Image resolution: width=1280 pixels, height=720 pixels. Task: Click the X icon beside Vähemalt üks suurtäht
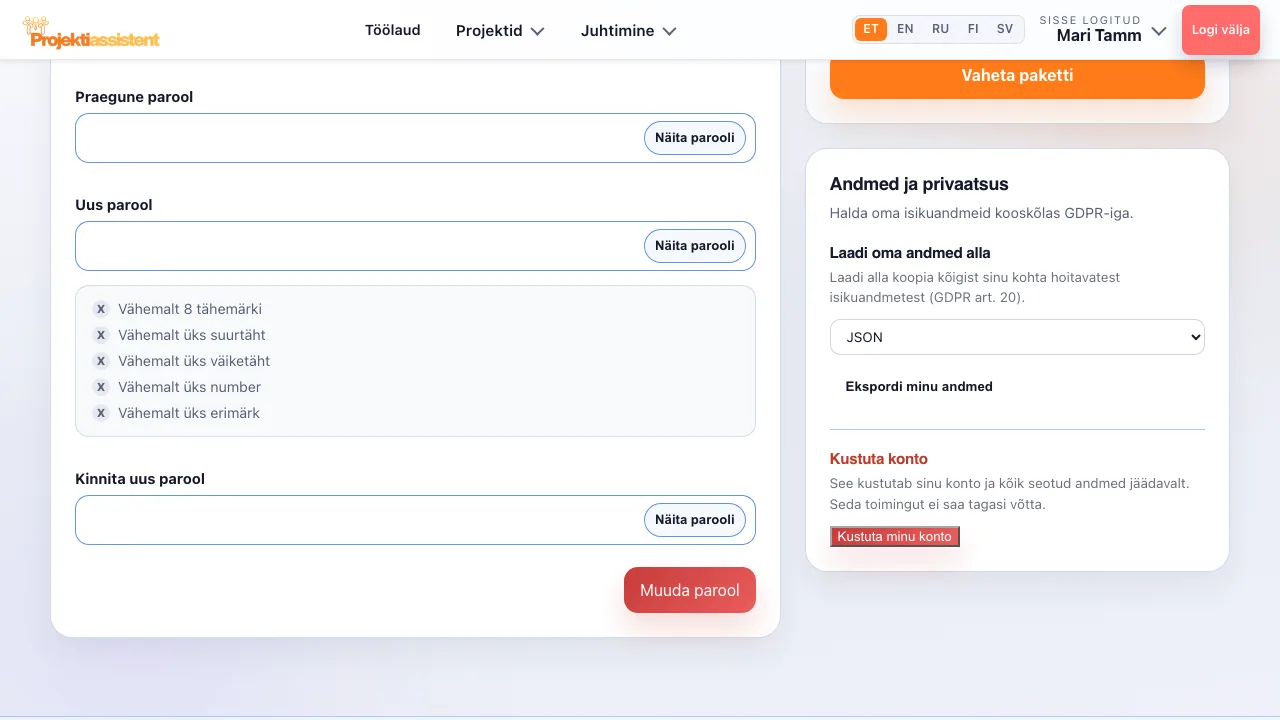[101, 335]
